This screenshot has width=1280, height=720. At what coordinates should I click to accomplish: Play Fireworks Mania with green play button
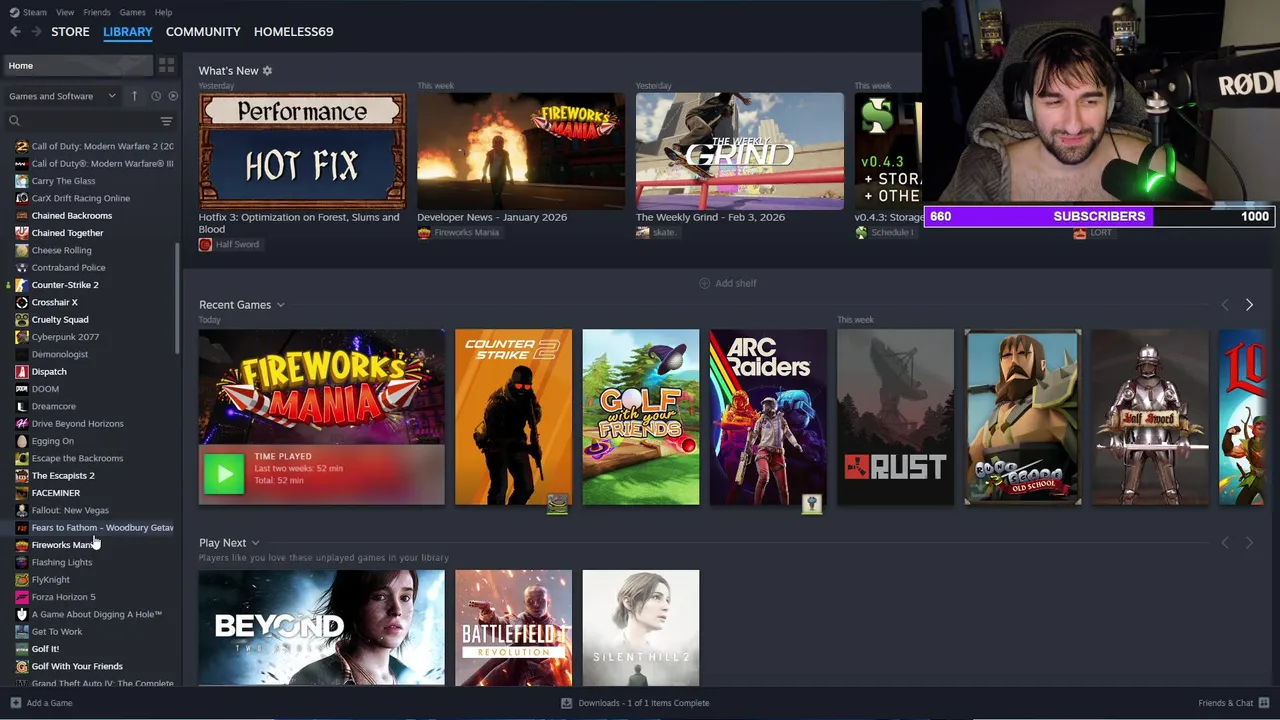click(224, 474)
